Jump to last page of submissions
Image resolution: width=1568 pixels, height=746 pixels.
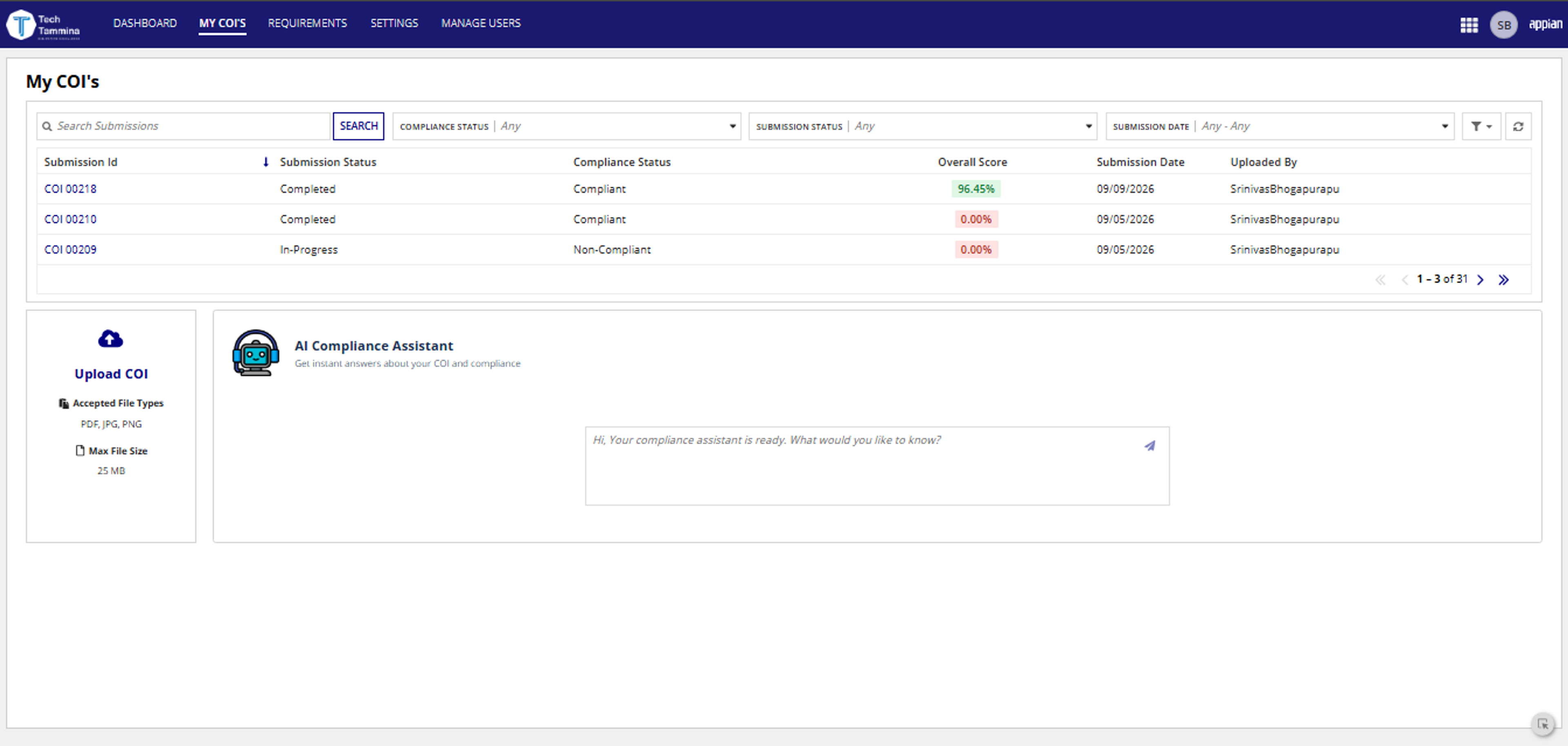coord(1503,280)
